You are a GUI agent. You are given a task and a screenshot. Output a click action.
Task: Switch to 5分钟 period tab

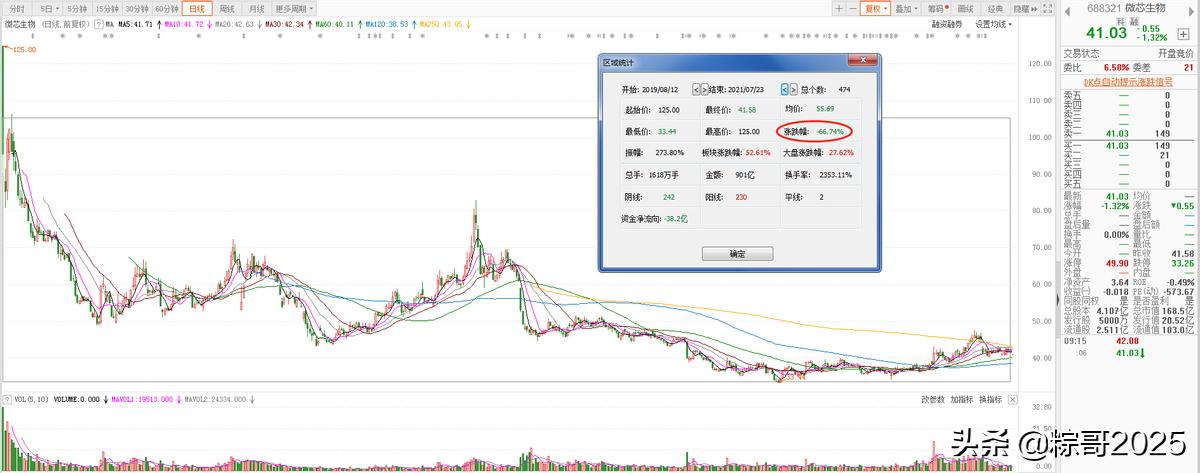point(77,8)
